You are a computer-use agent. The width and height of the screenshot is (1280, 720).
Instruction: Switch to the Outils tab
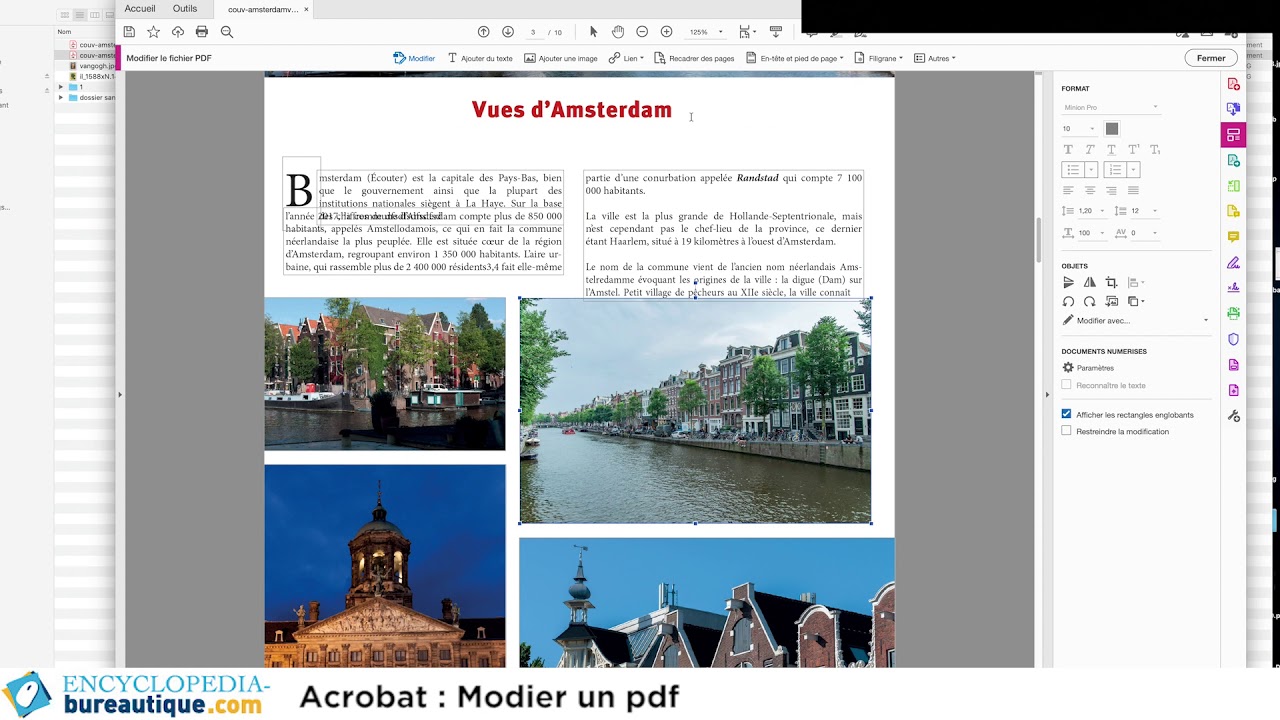point(185,9)
